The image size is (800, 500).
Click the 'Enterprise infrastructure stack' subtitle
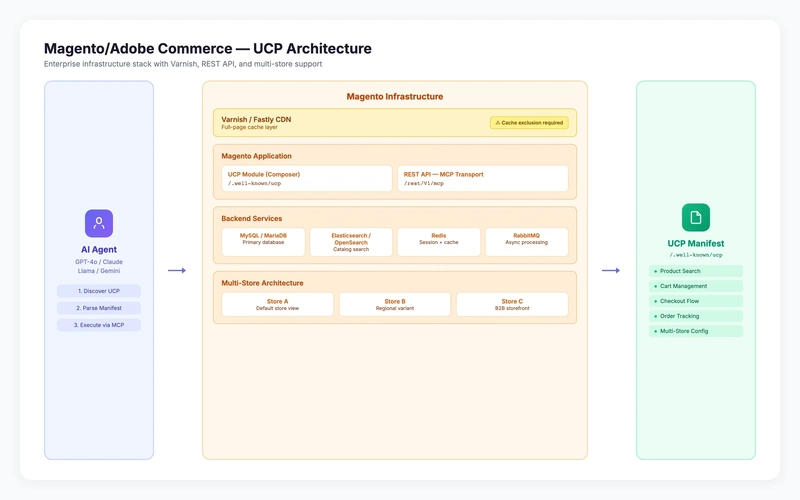tap(183, 64)
